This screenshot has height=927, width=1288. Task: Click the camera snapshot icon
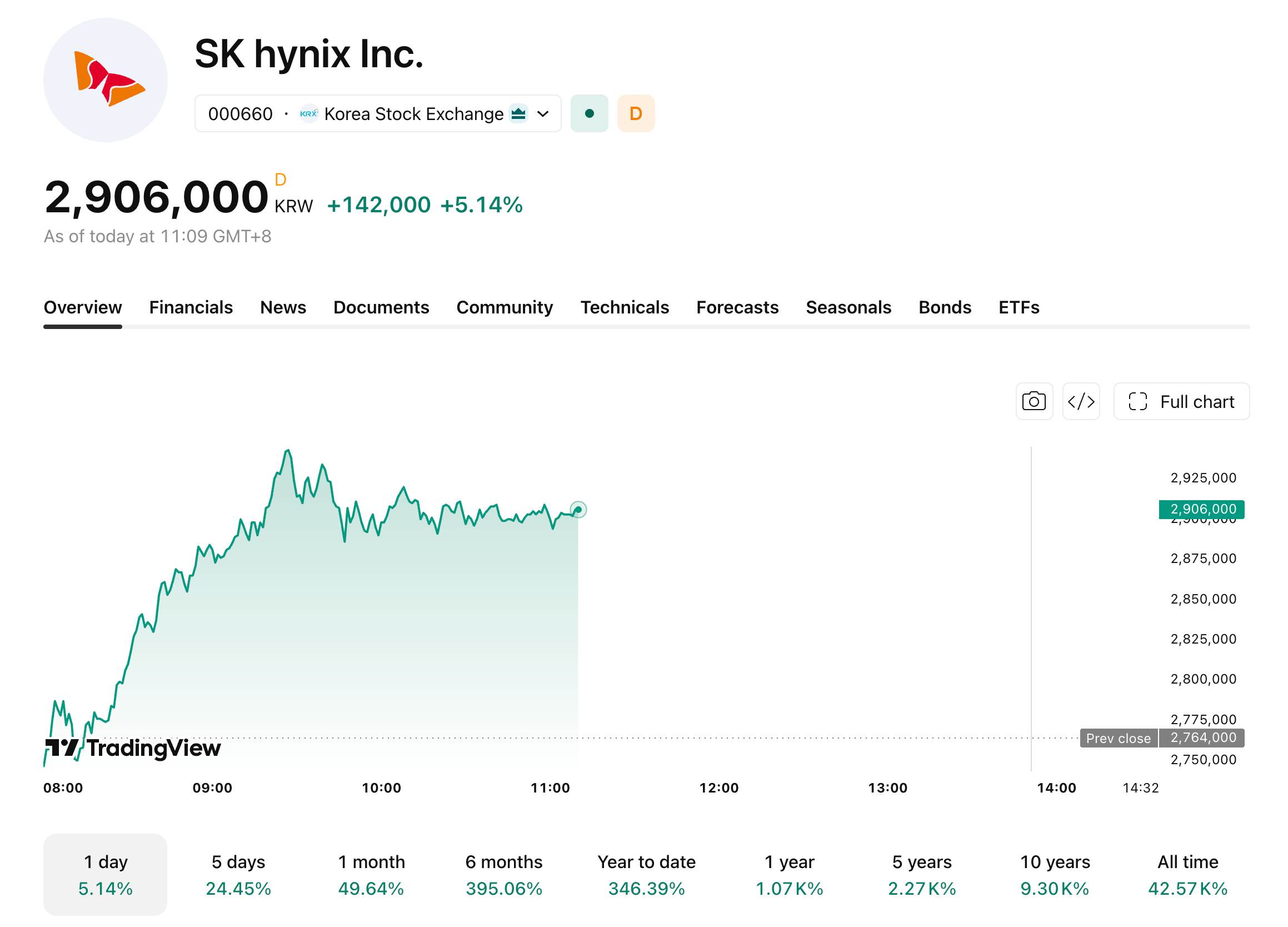pos(1034,402)
